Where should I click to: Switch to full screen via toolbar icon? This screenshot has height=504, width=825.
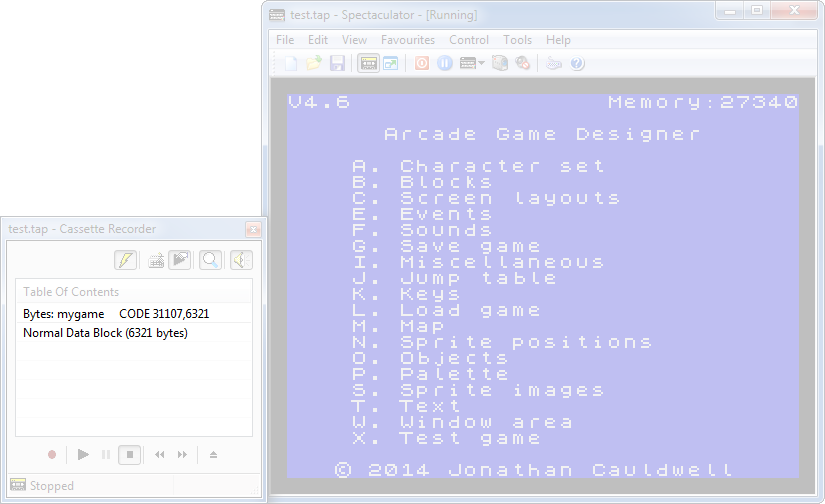[391, 64]
